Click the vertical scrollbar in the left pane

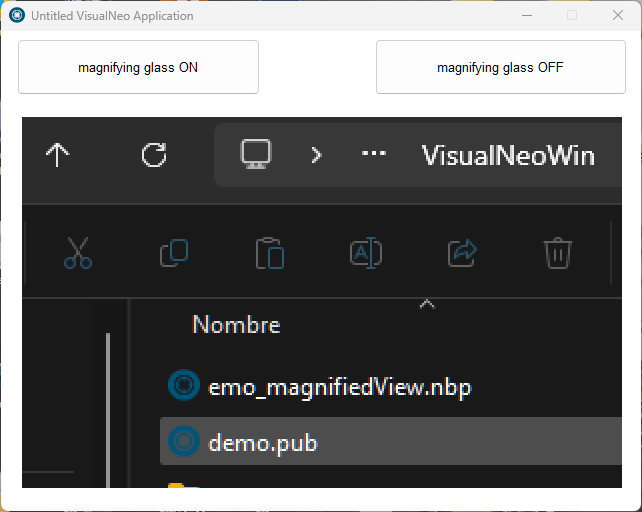108,410
